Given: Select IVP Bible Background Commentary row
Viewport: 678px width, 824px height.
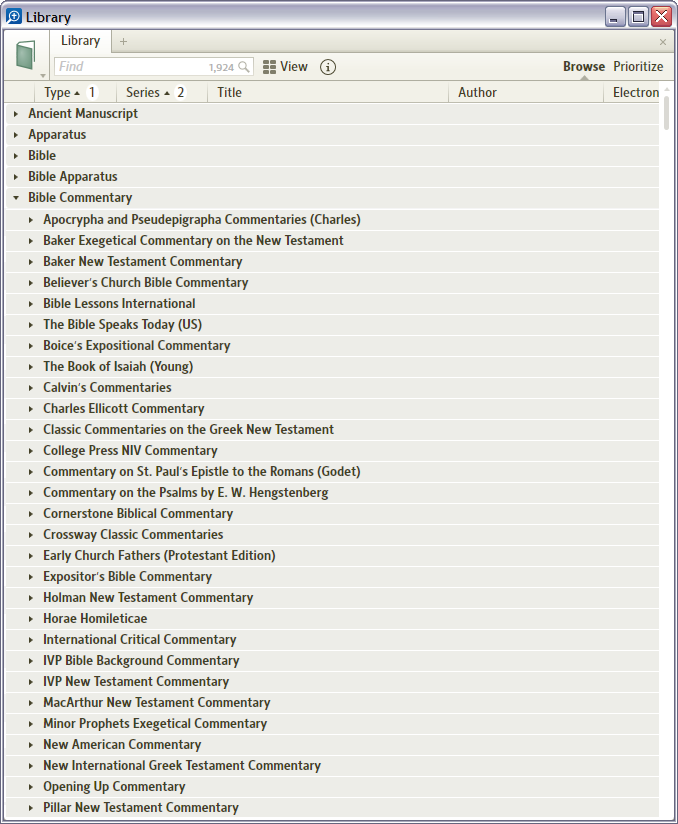Looking at the screenshot, I should coord(332,661).
